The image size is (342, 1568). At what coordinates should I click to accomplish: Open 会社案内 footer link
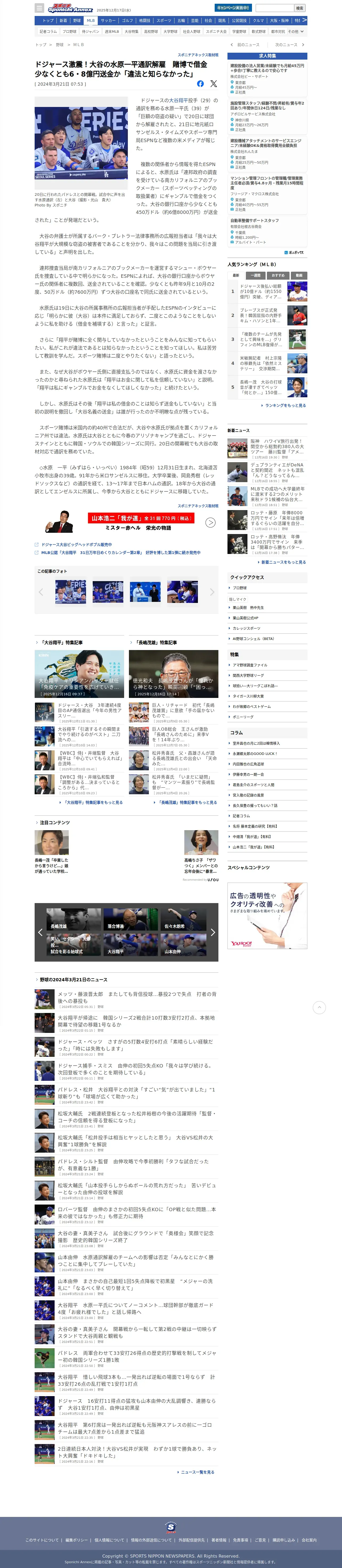click(309, 1540)
